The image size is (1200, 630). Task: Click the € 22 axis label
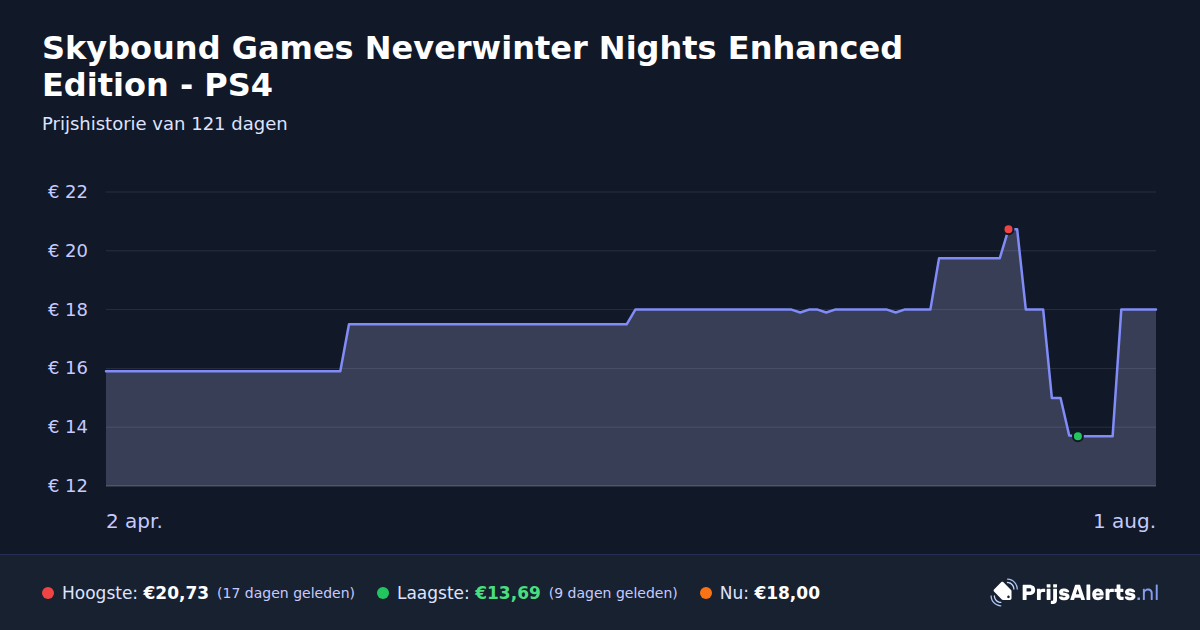point(68,192)
